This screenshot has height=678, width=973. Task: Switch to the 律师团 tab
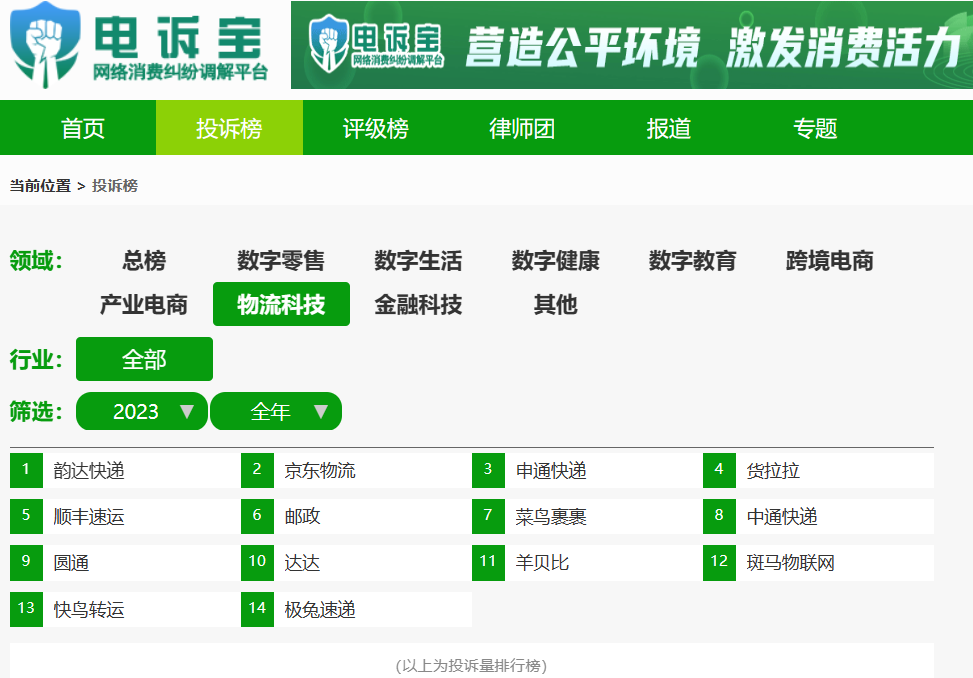[522, 129]
